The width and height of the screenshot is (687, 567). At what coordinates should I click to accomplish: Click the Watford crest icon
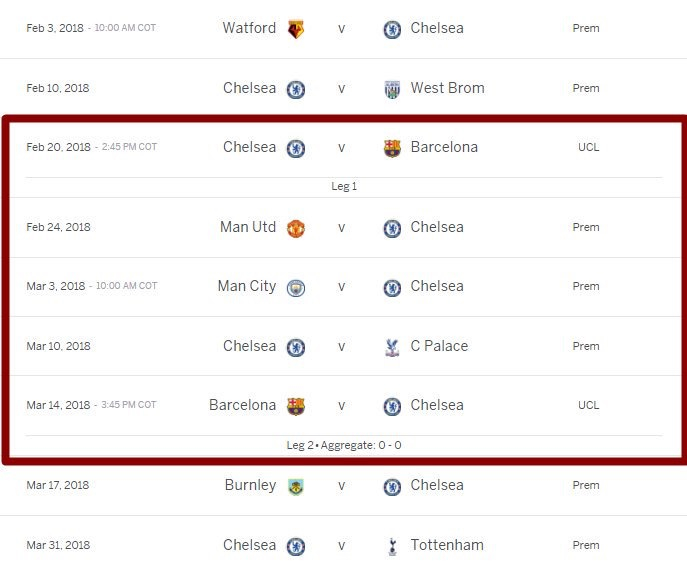click(296, 29)
